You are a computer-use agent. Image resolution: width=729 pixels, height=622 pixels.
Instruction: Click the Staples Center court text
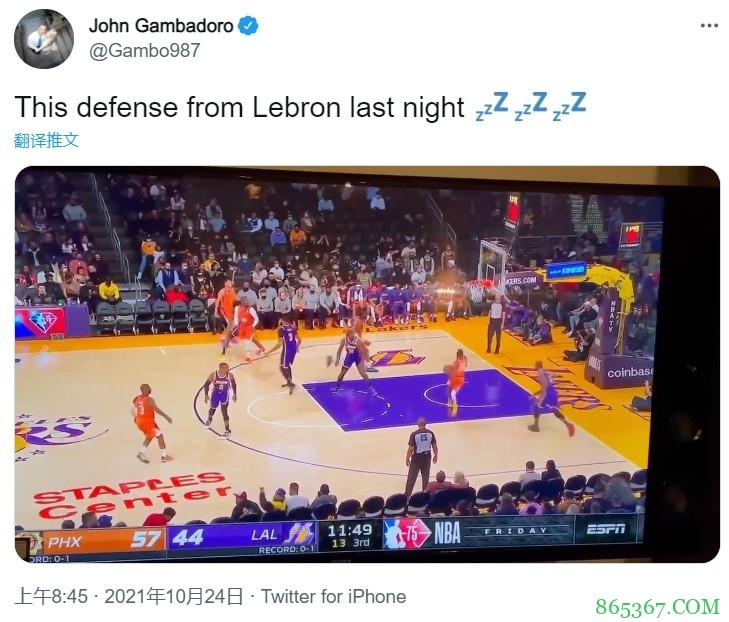[x=133, y=494]
